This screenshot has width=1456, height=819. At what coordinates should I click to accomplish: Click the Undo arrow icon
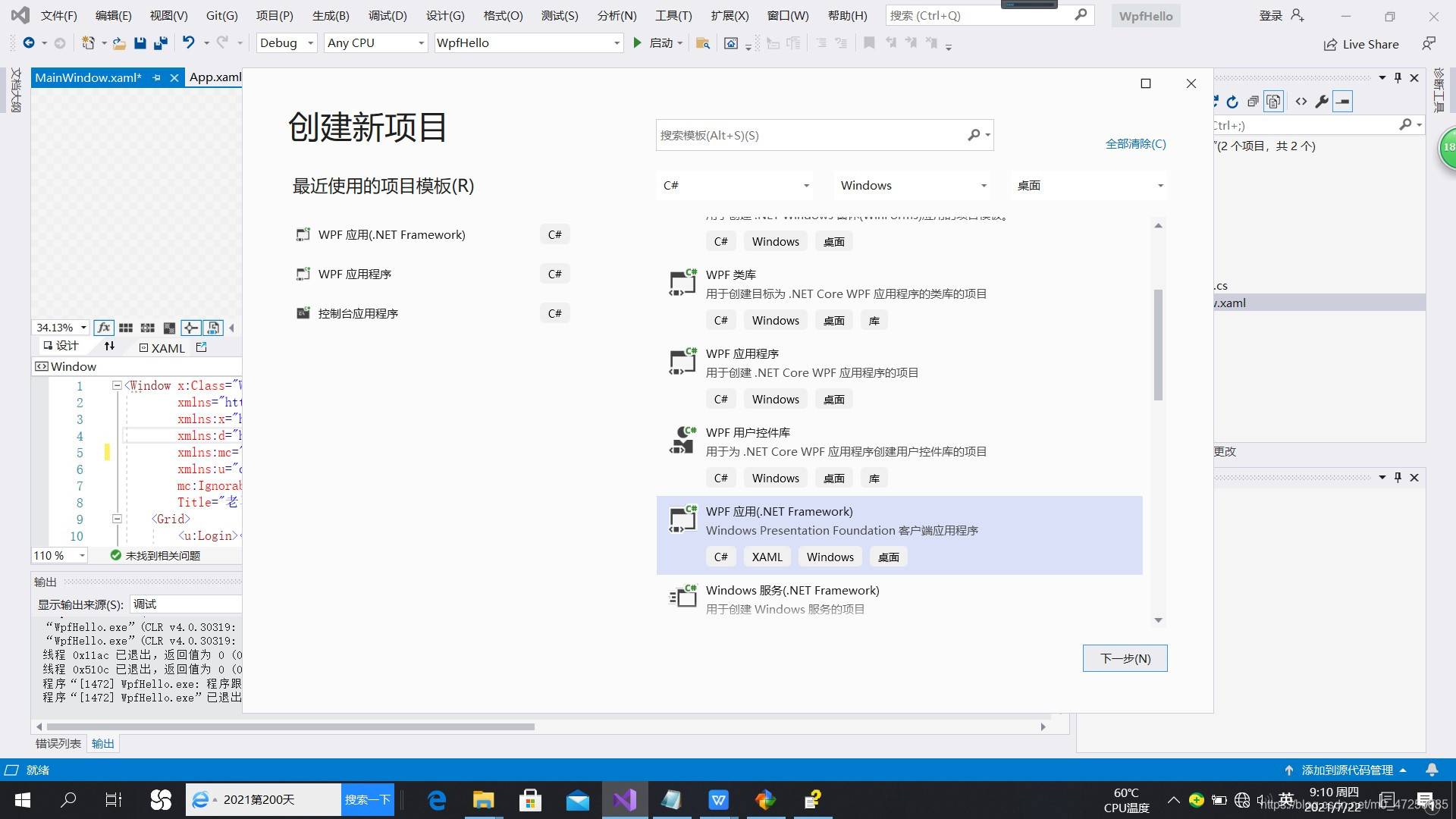[x=189, y=43]
